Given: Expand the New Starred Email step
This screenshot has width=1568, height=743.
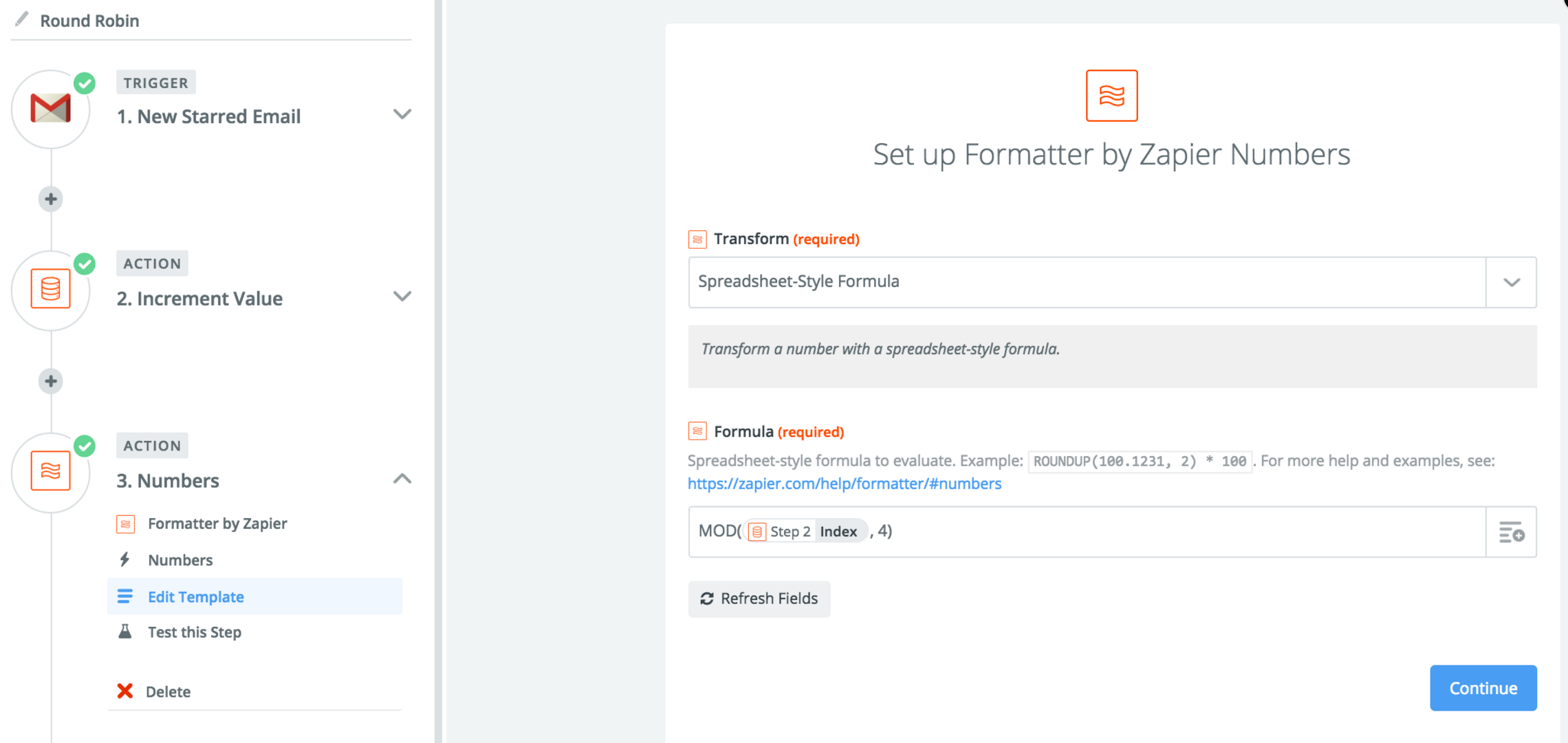Looking at the screenshot, I should [402, 114].
